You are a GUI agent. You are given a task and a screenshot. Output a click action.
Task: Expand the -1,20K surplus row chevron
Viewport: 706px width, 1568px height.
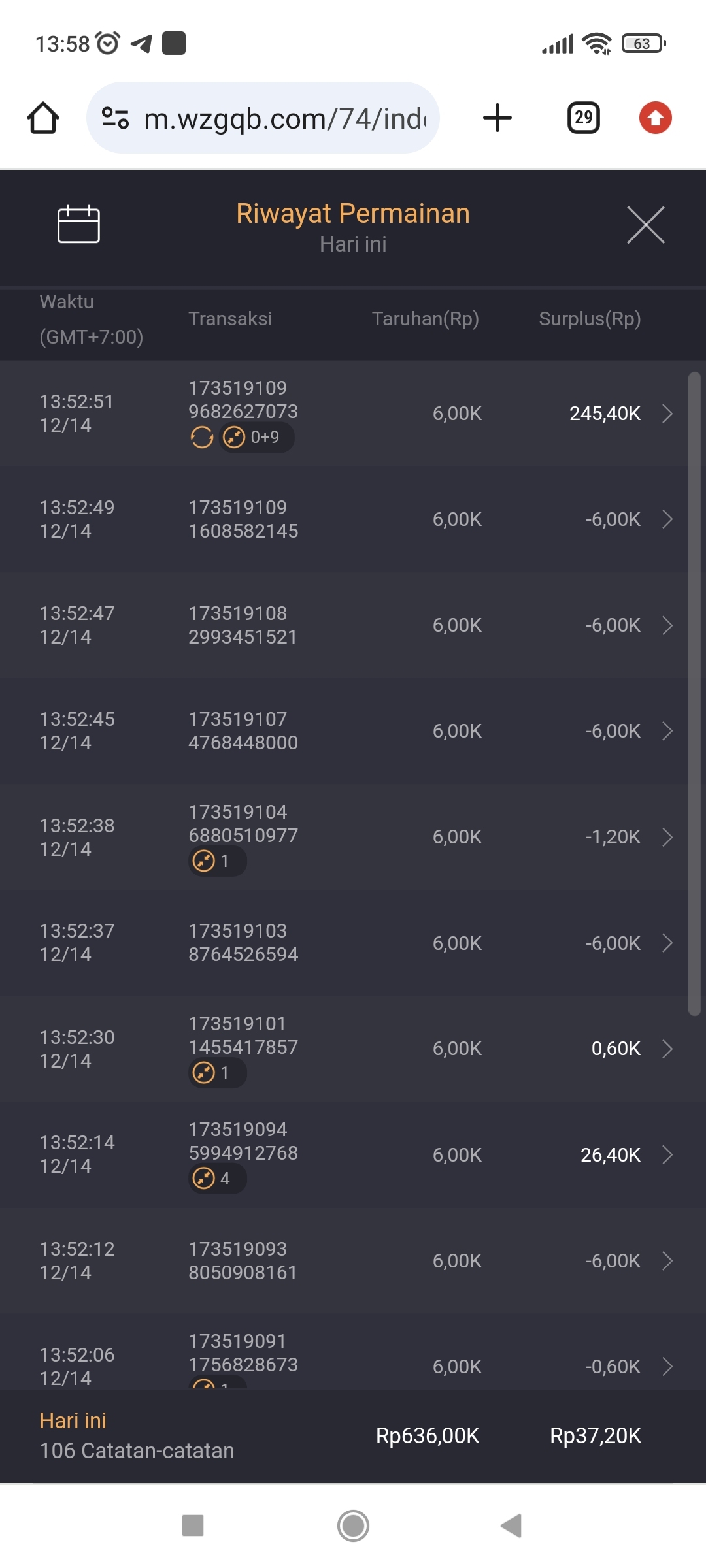click(667, 837)
